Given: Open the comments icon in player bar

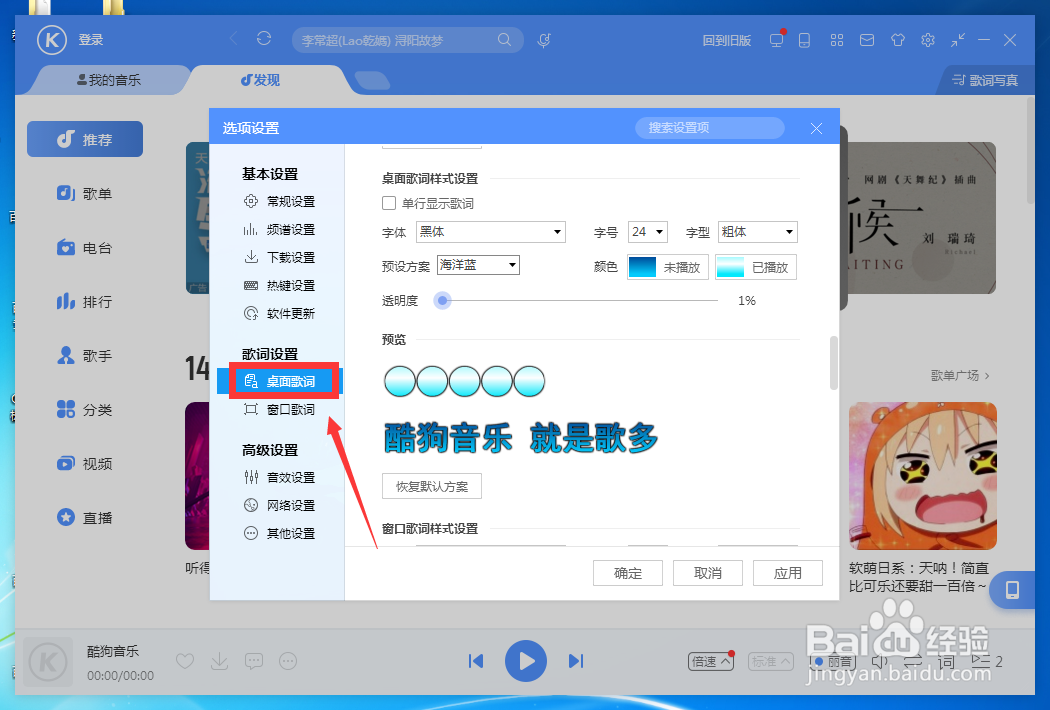Looking at the screenshot, I should click(254, 662).
